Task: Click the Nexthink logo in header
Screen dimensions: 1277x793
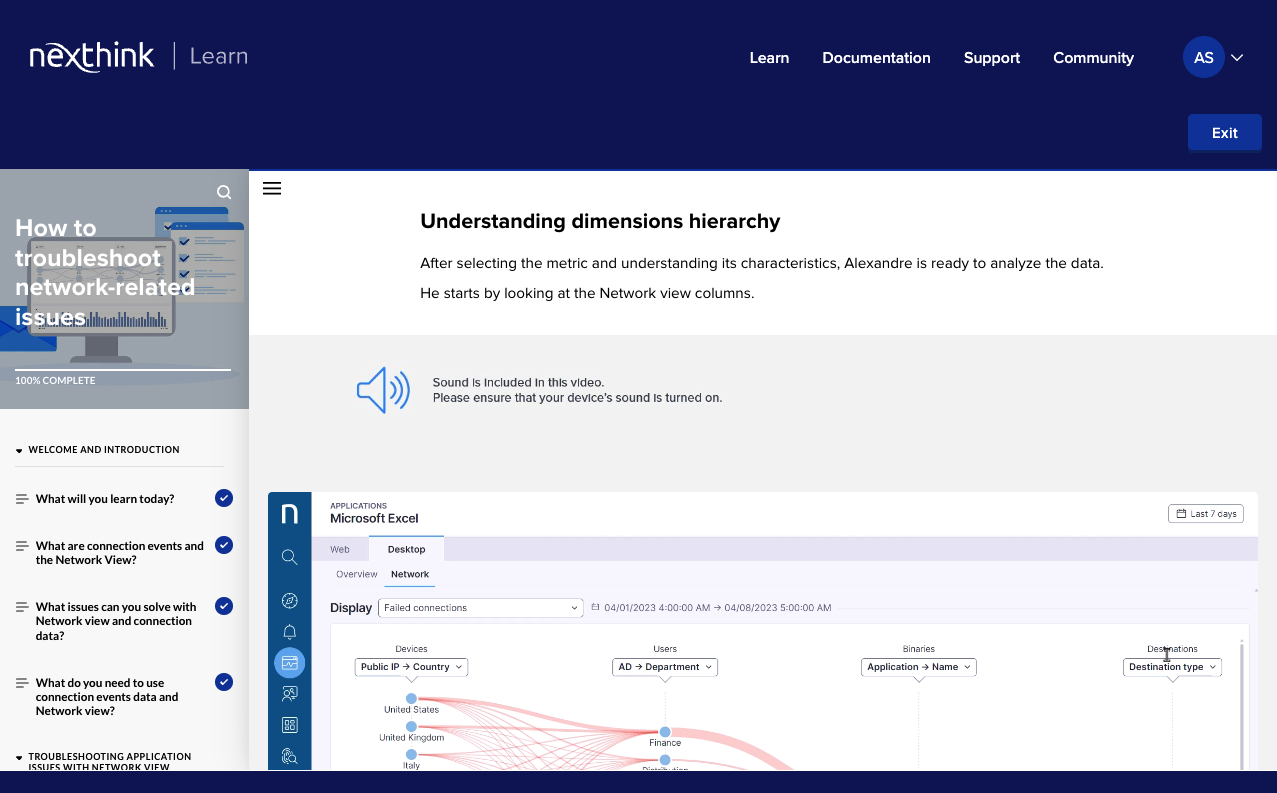Action: 92,57
